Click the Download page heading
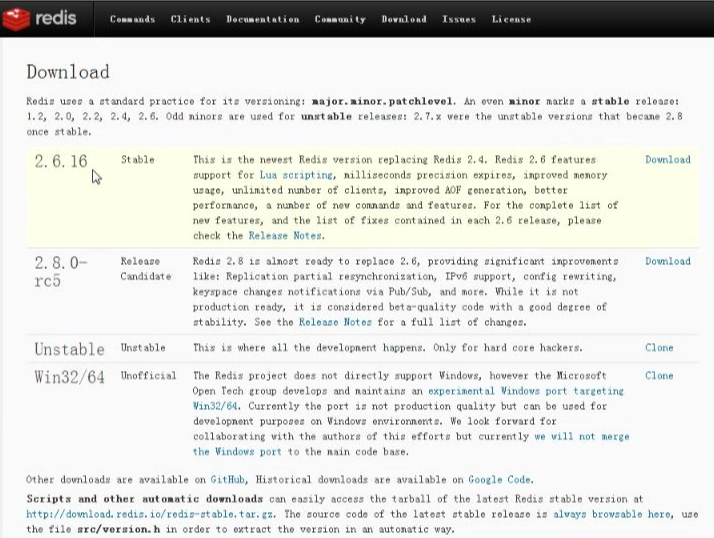The image size is (714, 538). coord(68,72)
